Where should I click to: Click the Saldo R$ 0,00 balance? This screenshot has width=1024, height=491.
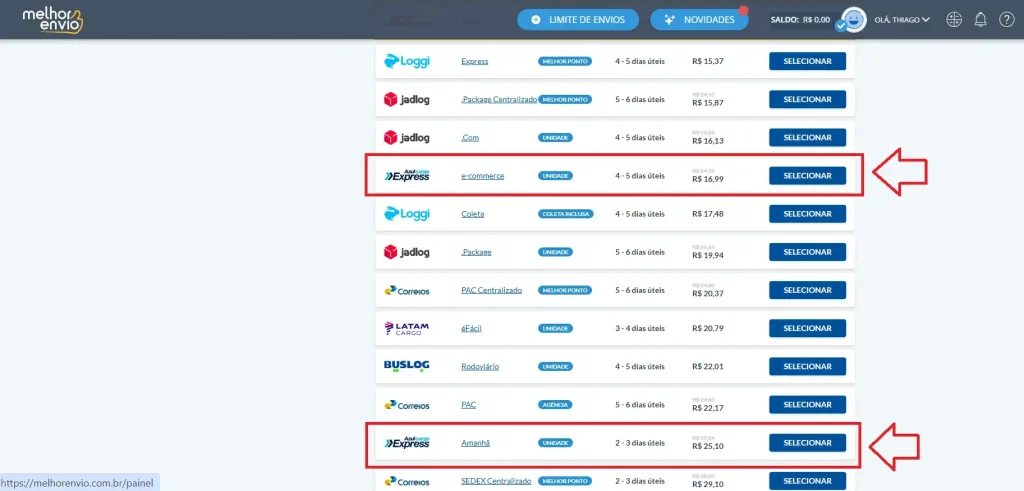point(800,20)
